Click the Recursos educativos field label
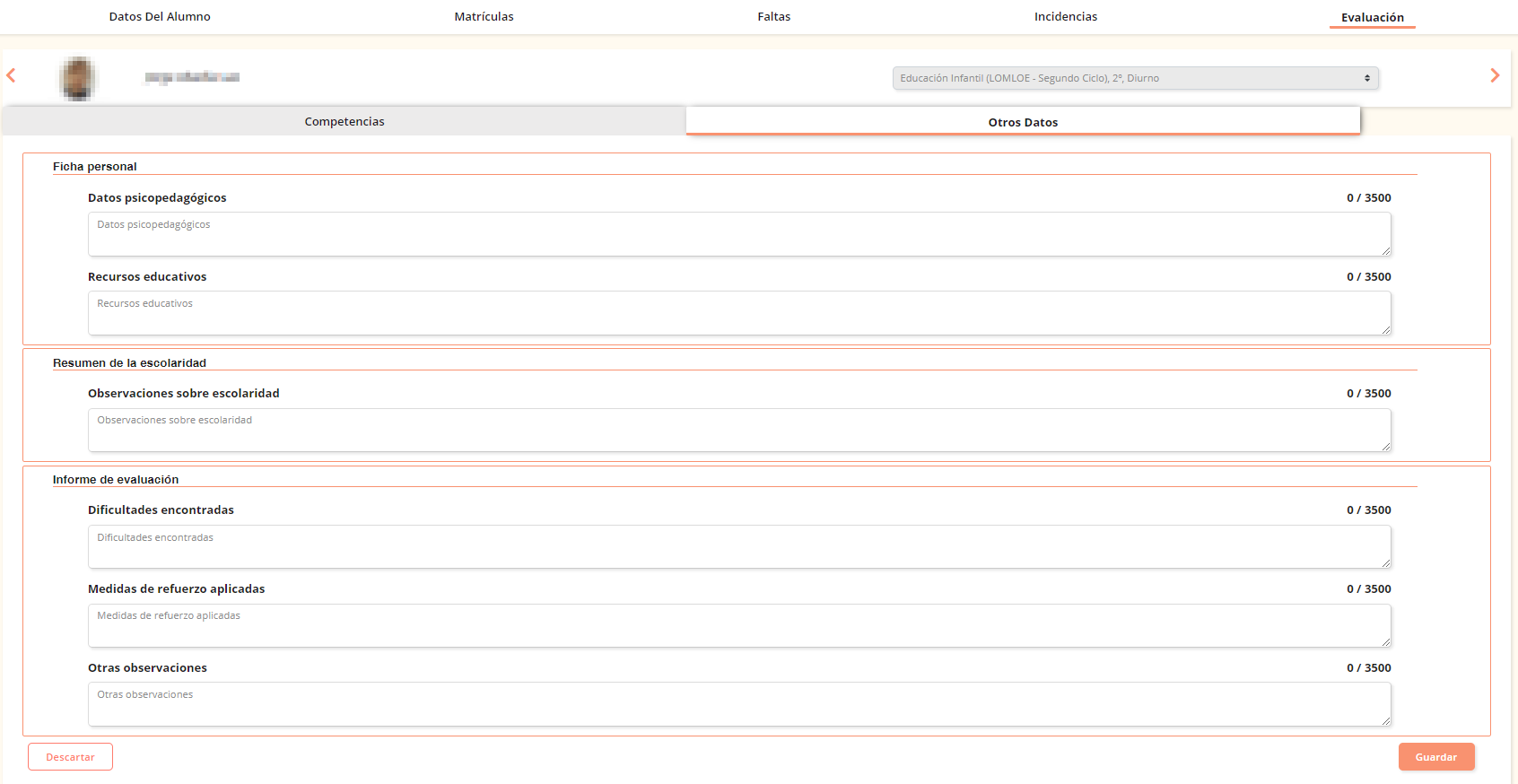1518x784 pixels. (x=147, y=277)
